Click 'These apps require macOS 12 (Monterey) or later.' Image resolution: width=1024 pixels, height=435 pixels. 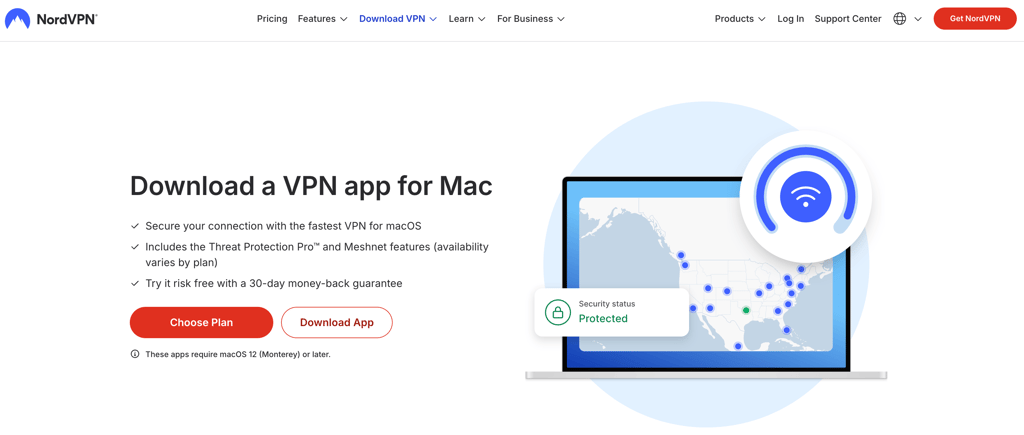(238, 355)
